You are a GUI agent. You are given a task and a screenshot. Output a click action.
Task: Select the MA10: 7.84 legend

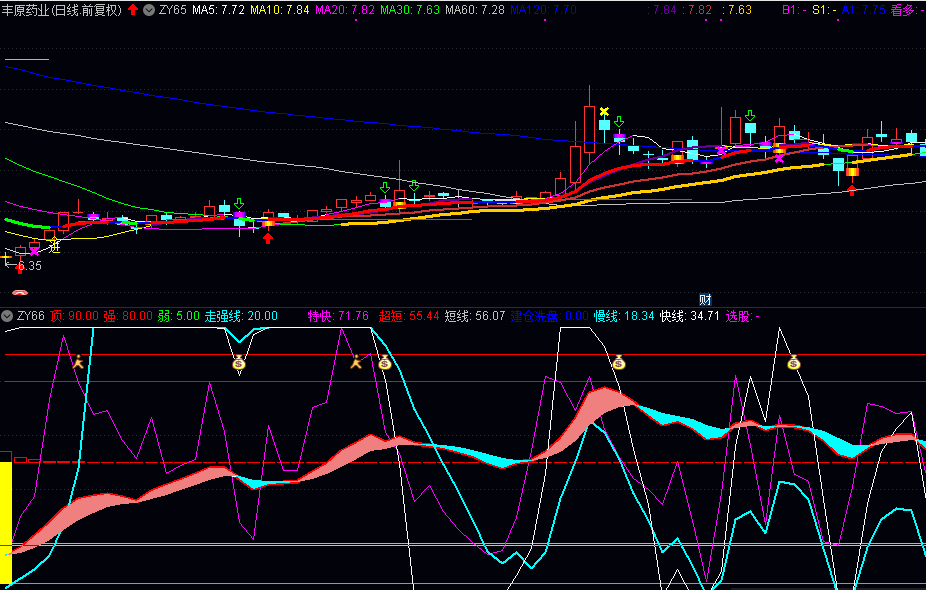click(279, 10)
